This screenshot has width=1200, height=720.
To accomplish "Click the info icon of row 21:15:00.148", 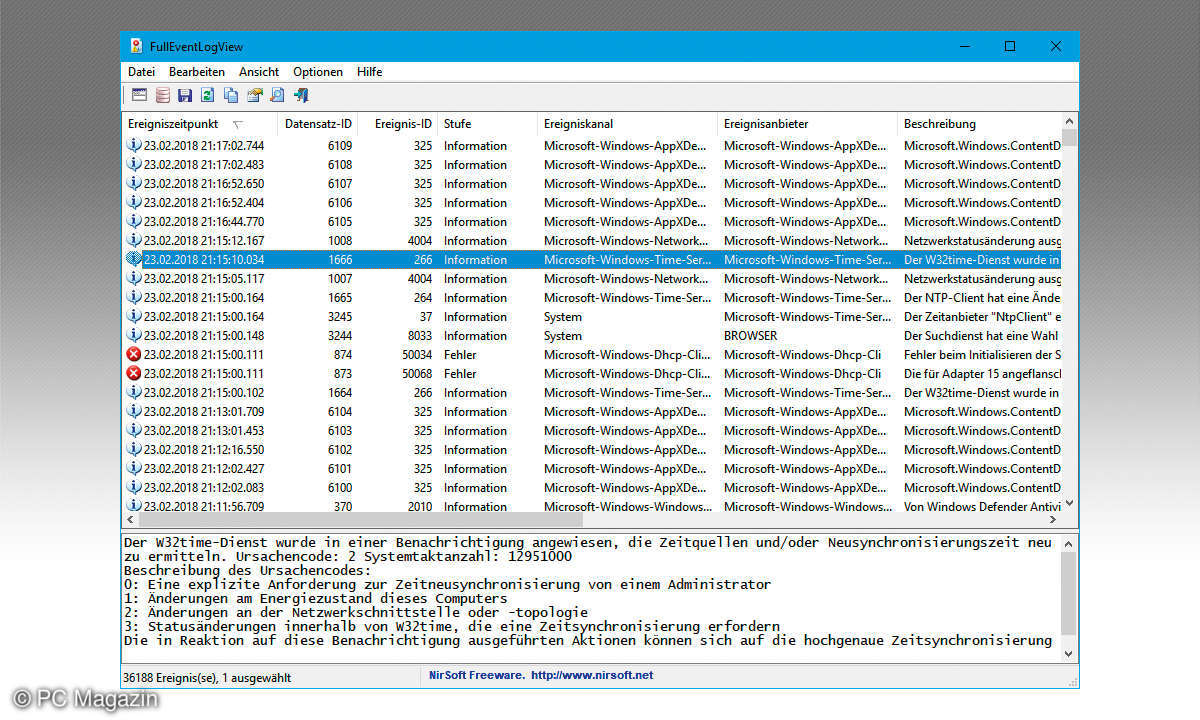I will coord(134,335).
